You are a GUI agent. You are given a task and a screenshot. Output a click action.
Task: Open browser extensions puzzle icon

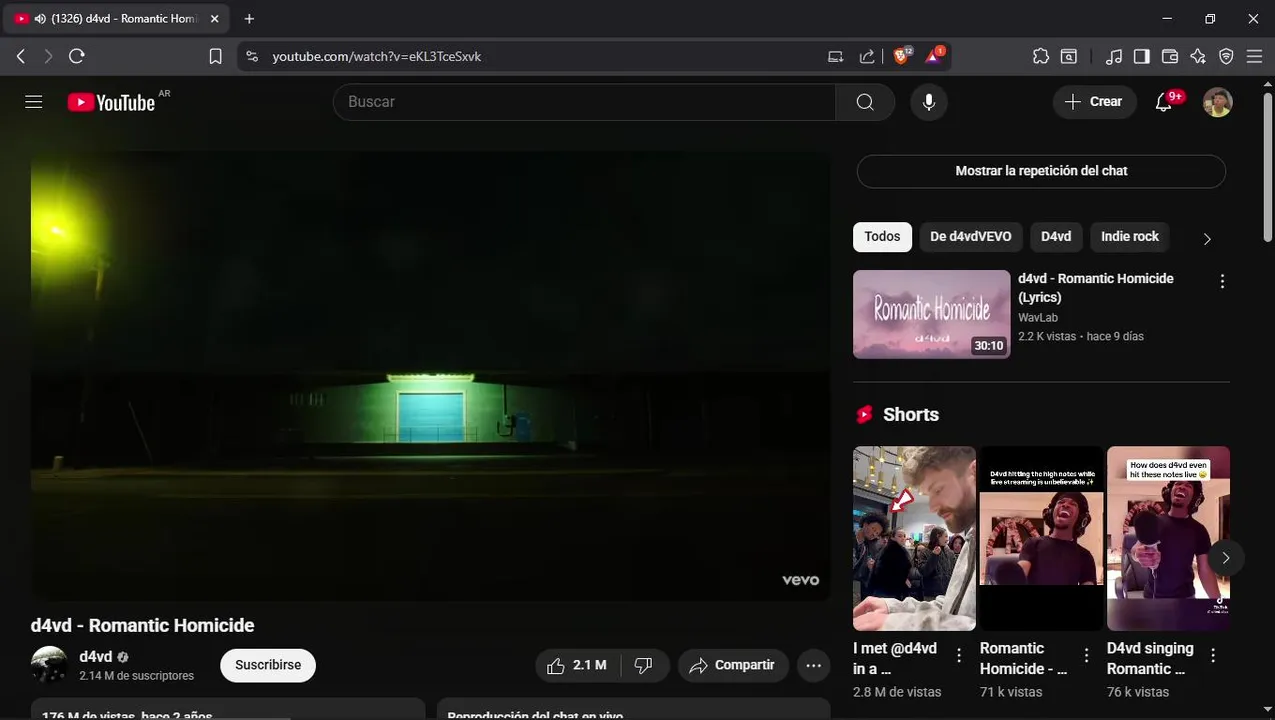click(x=1041, y=57)
